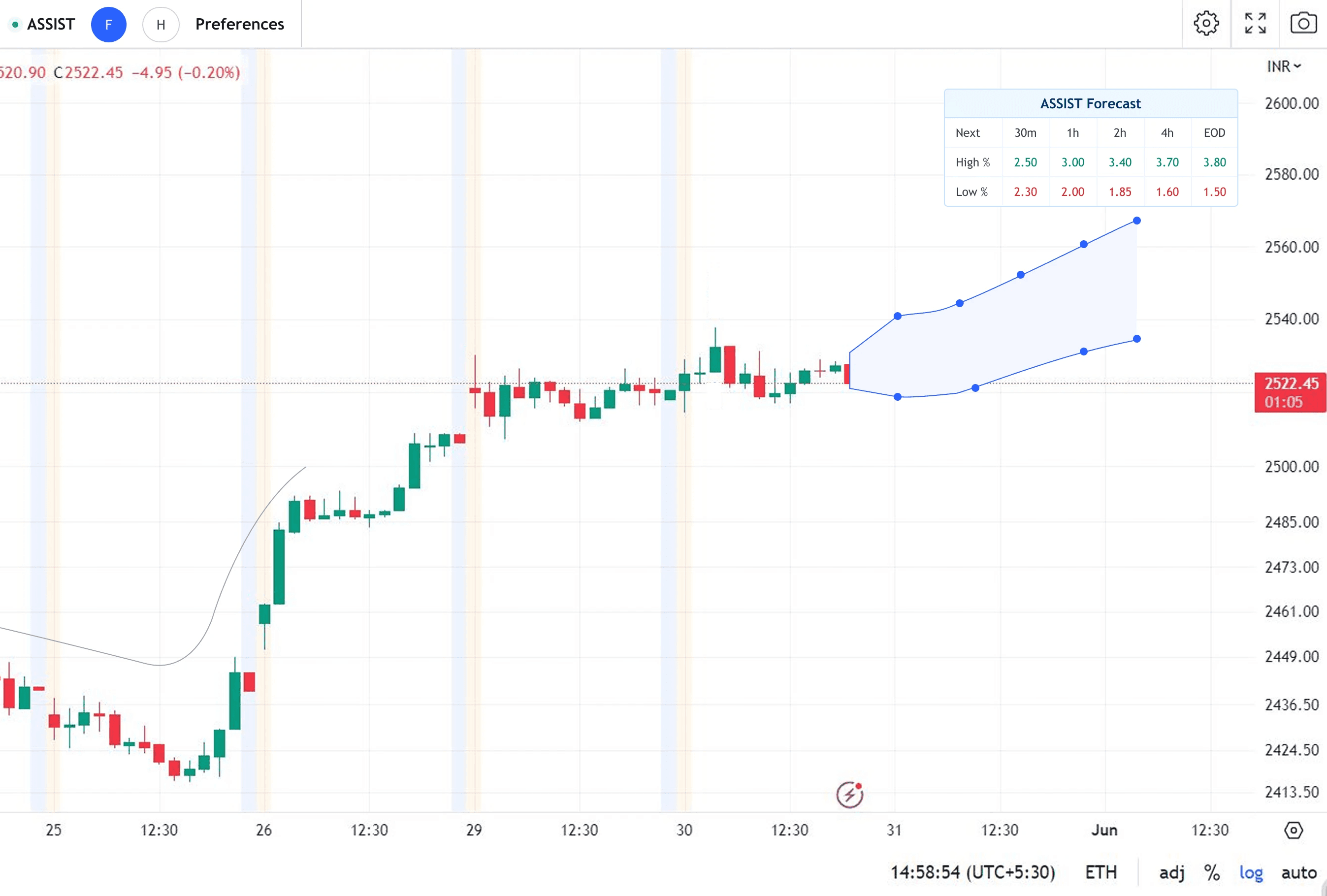Toggle log scale mode
Screen dimensions: 1327x896
1251,872
